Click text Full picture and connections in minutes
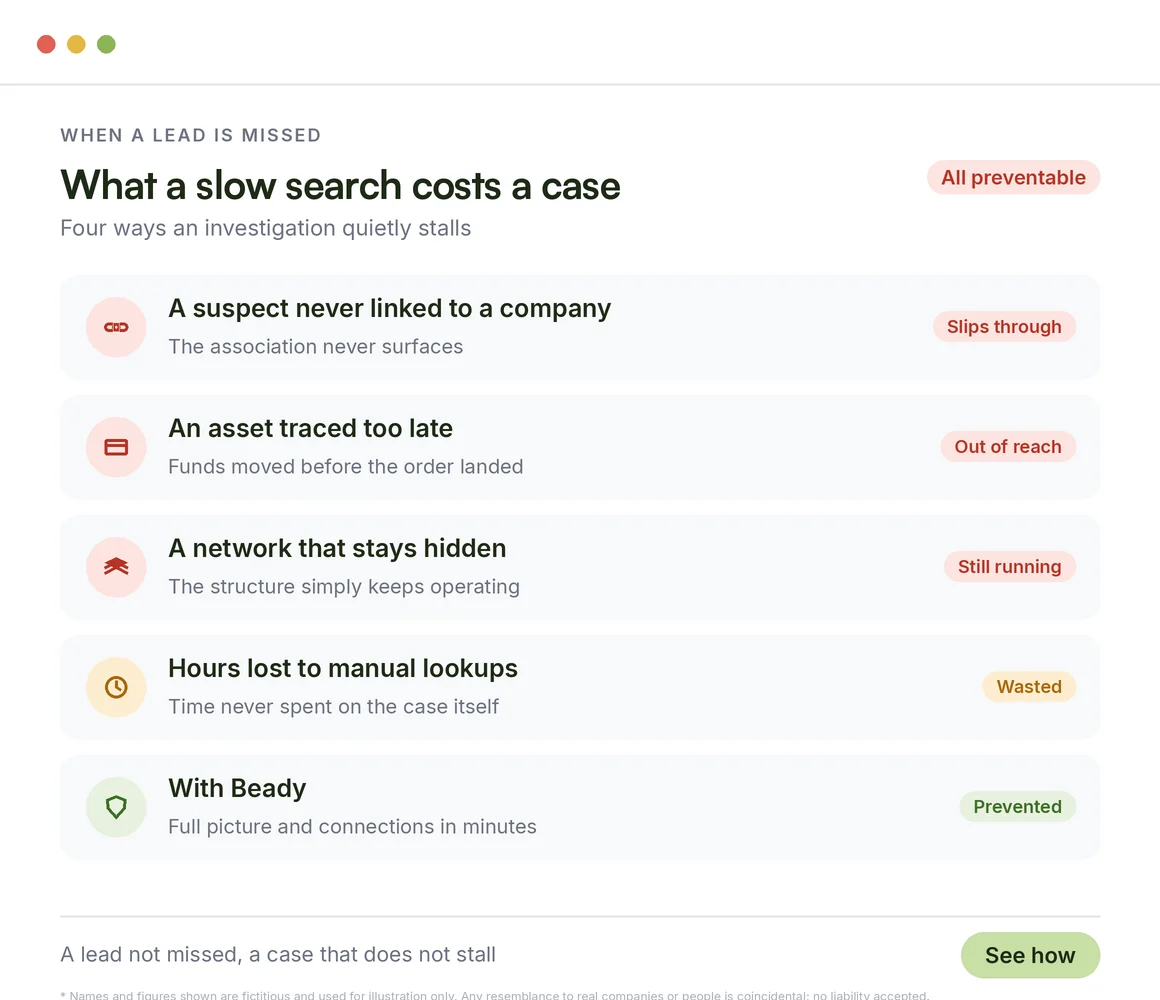This screenshot has height=1000, width=1160. (x=352, y=826)
